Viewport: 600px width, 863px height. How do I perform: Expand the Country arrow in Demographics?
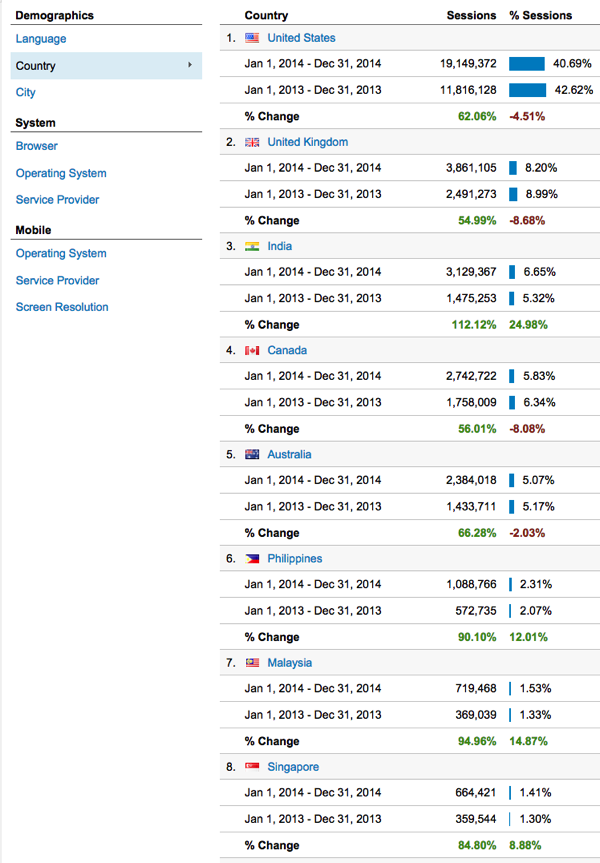[x=190, y=65]
